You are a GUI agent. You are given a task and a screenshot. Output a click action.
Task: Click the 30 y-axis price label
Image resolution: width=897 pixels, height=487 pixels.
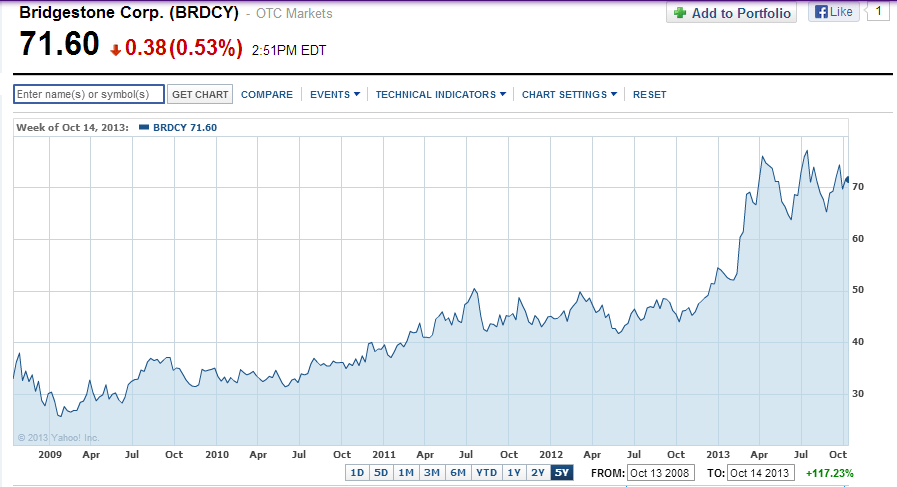pos(858,394)
